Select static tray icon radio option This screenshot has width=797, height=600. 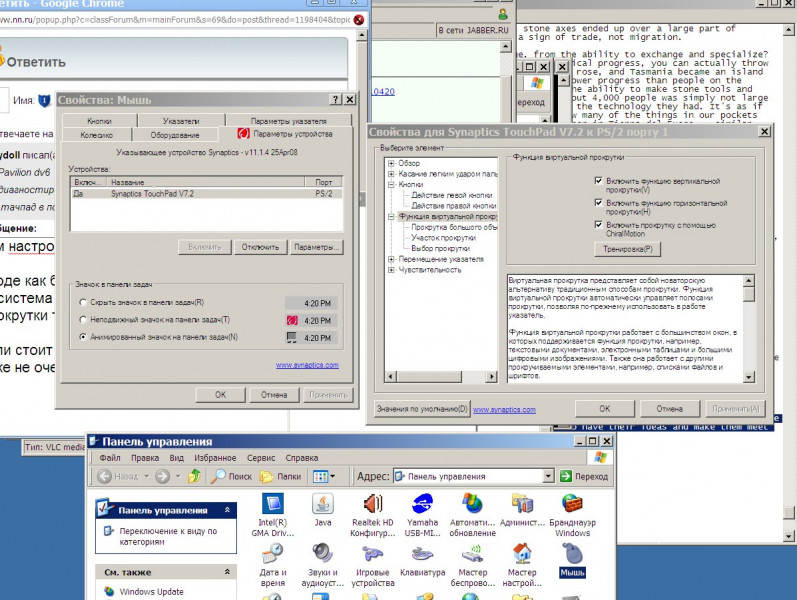tap(83, 319)
